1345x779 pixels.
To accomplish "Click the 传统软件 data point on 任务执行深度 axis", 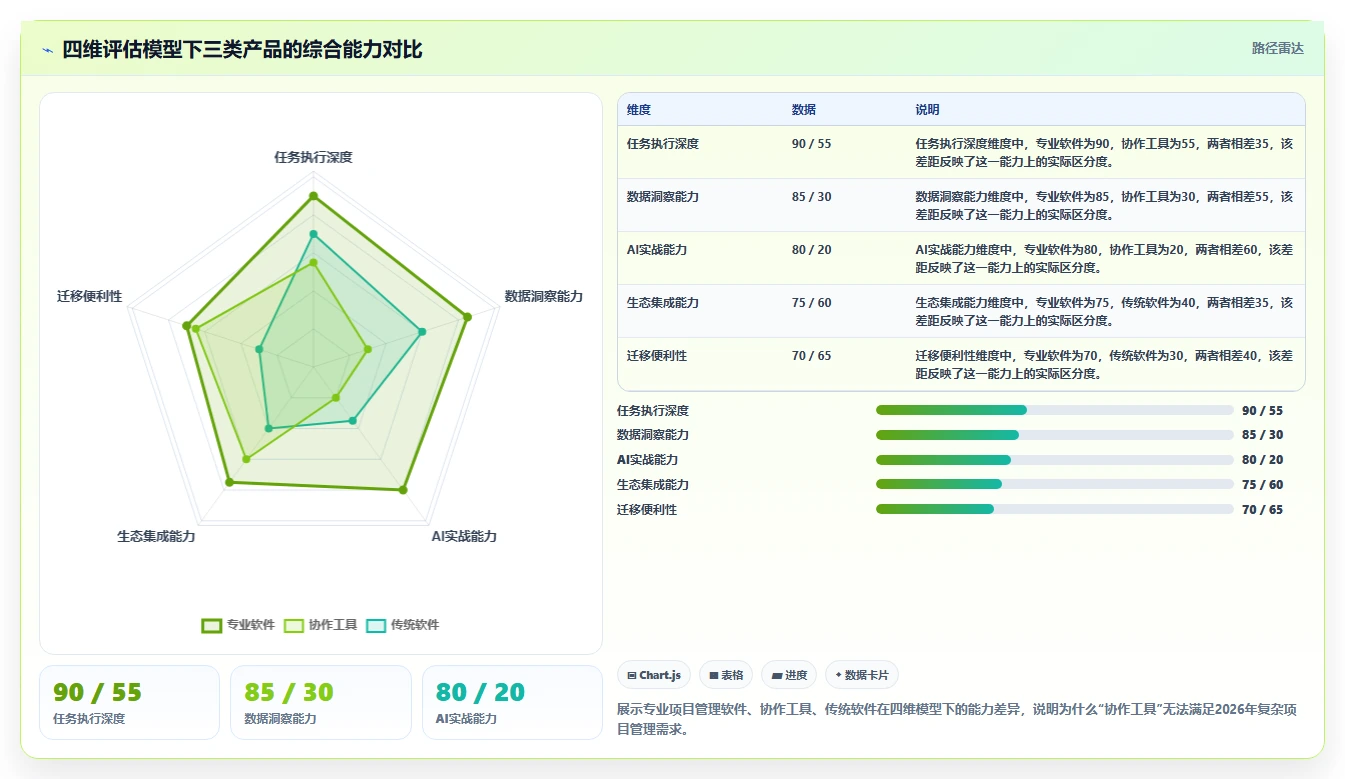I will [x=313, y=234].
